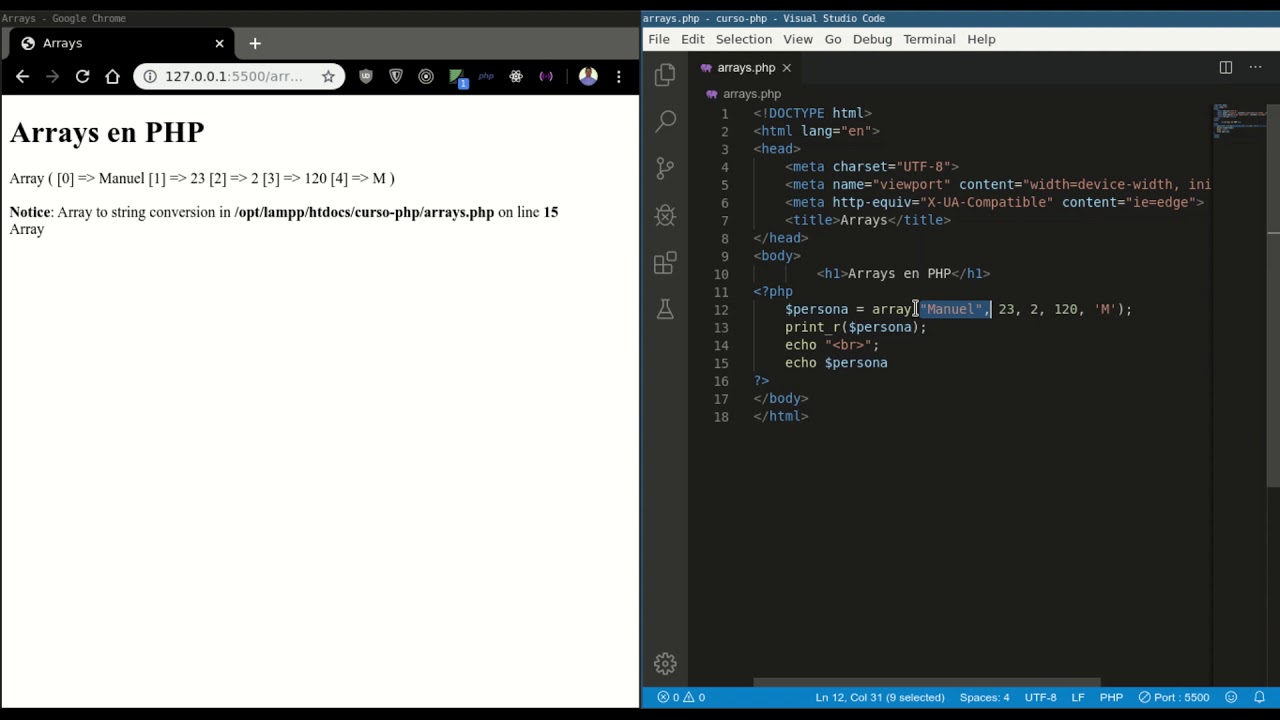Screen dimensions: 1280x720
Task: Select the Arrays browser tab
Action: pos(122,43)
